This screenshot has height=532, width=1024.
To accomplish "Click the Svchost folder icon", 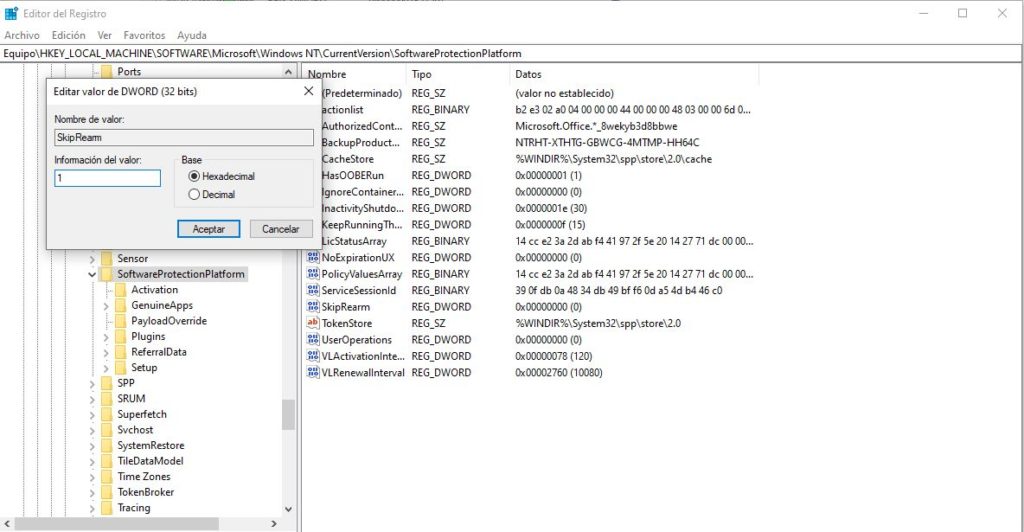I will tap(106, 430).
